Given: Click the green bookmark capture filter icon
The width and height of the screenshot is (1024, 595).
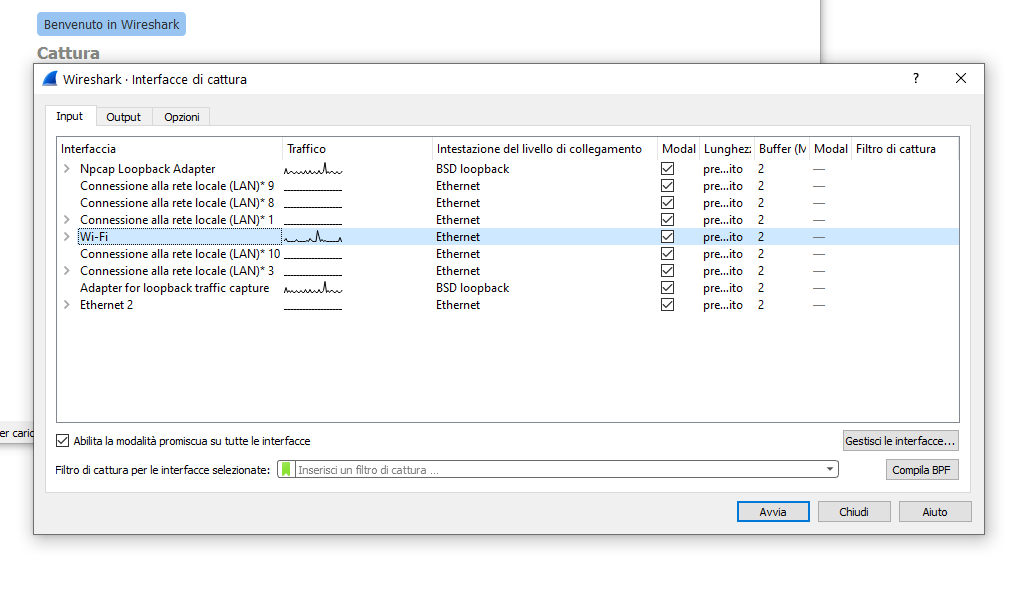Looking at the screenshot, I should click(x=286, y=470).
